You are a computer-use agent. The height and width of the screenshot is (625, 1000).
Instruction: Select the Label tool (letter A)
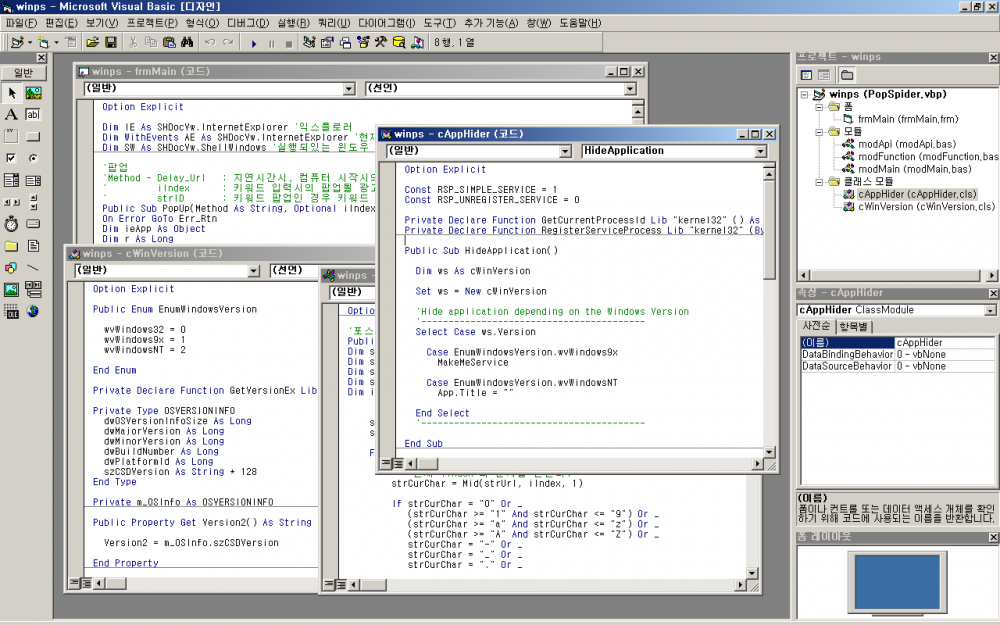(11, 115)
